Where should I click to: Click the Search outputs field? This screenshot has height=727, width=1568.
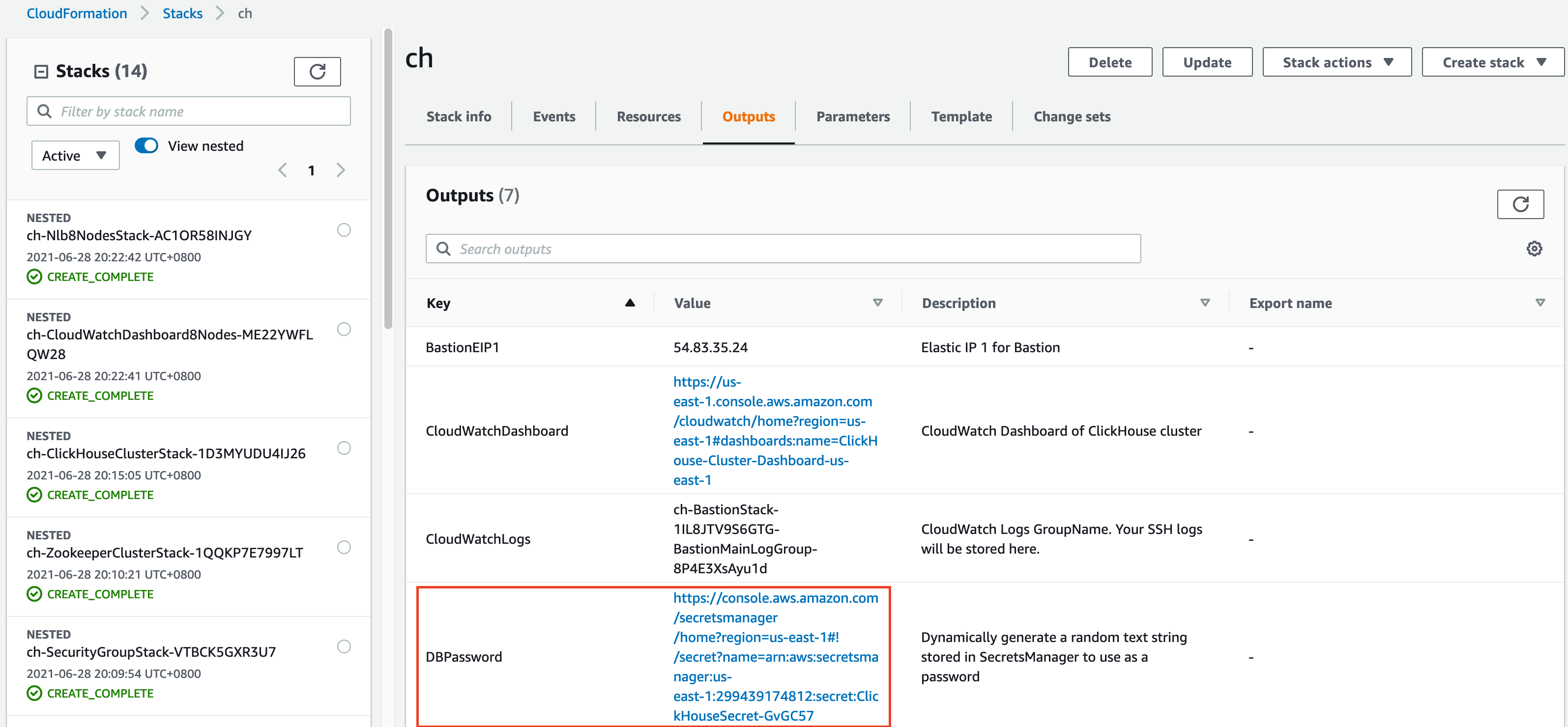tap(783, 249)
